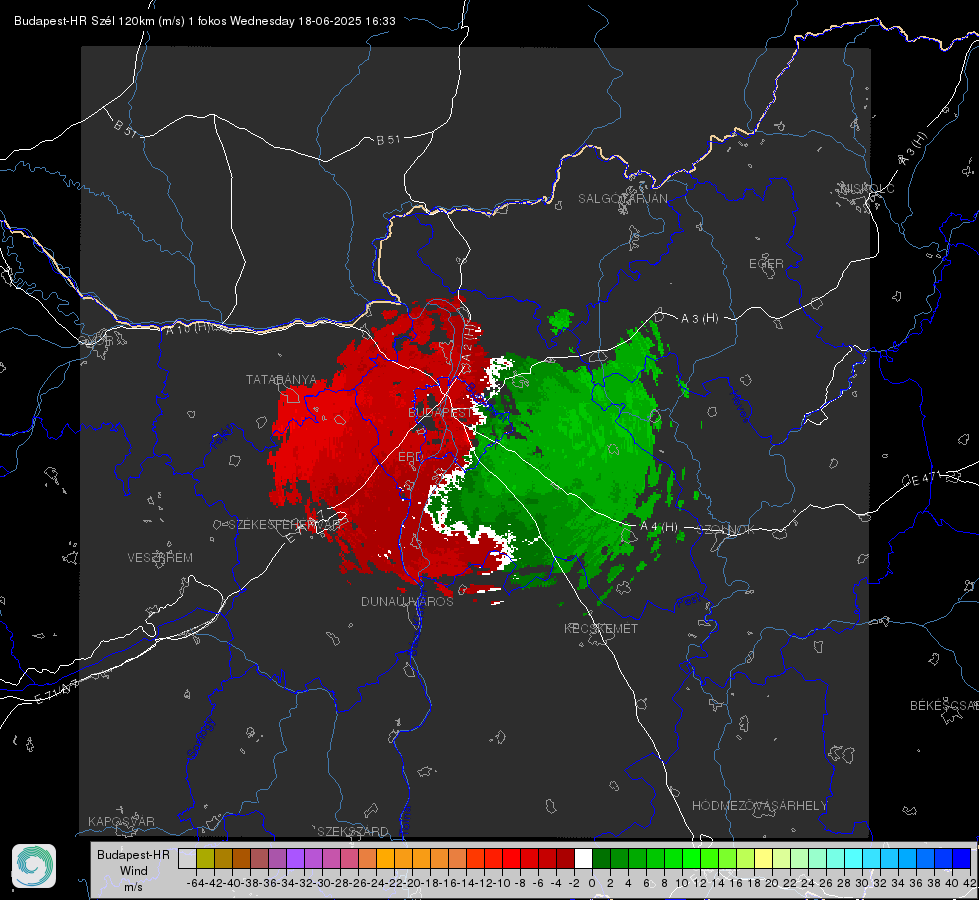This screenshot has width=979, height=900.
Task: Click the 0 value on the legend scale
Action: (x=592, y=883)
